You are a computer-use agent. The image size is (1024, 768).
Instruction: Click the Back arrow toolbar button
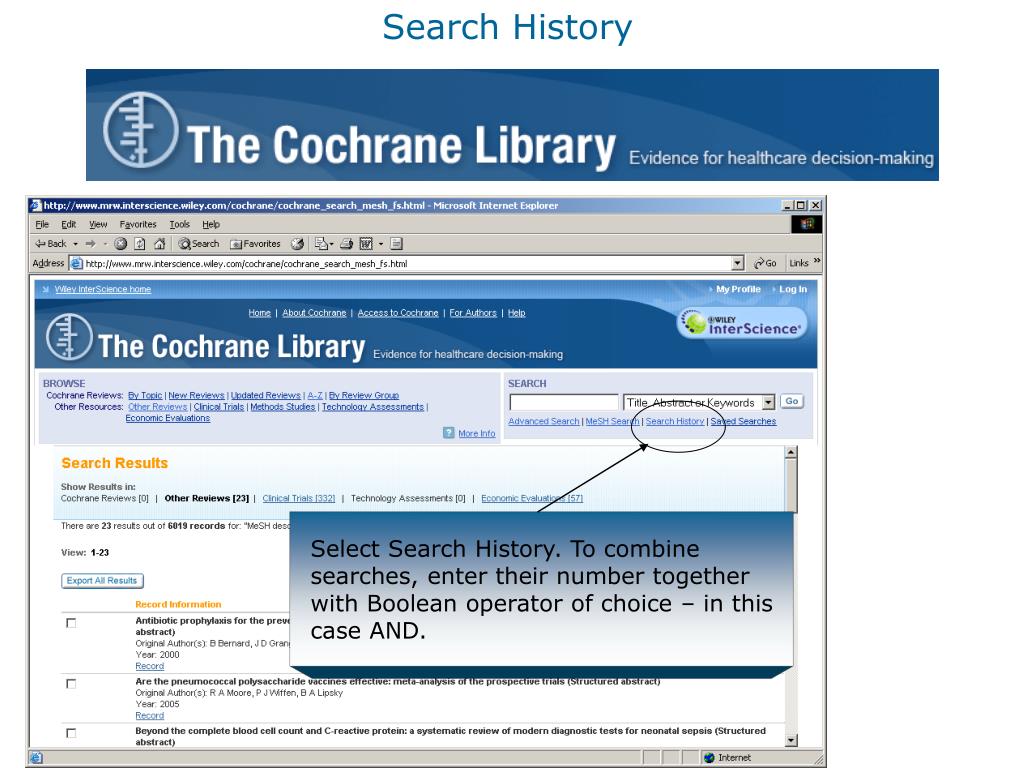51,244
